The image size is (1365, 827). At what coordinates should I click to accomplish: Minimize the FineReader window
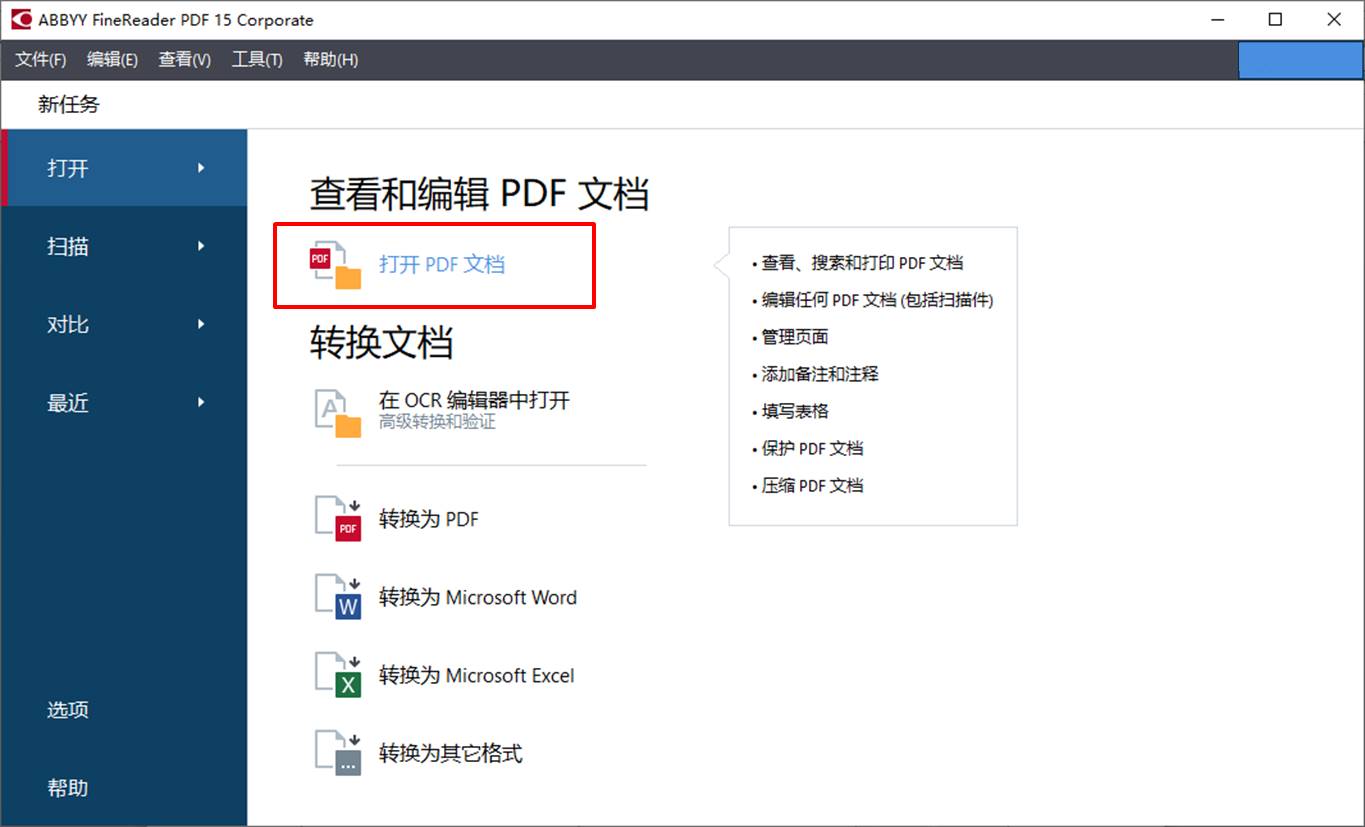tap(1217, 19)
